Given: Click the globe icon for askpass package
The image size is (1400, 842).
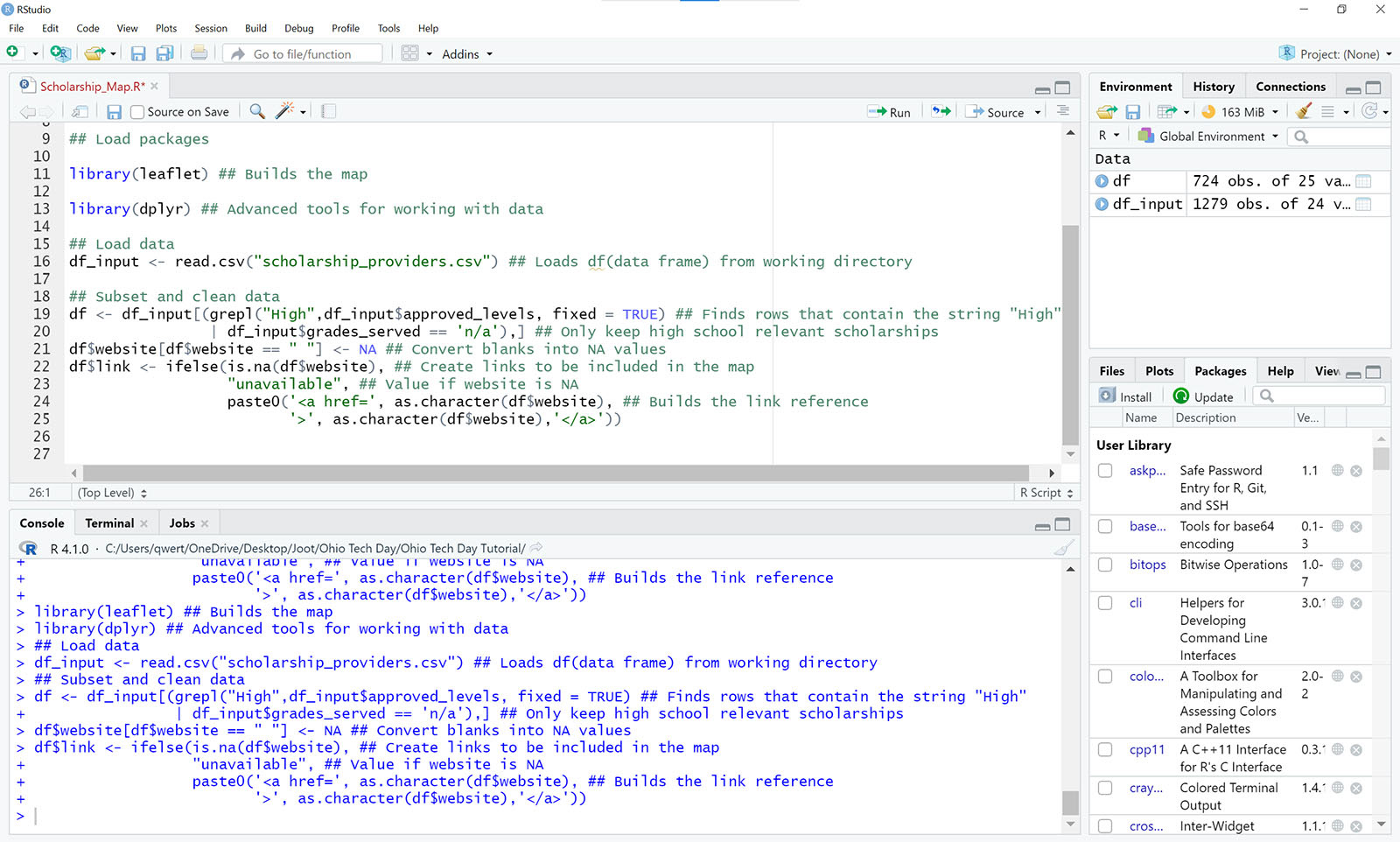Looking at the screenshot, I should point(1338,471).
